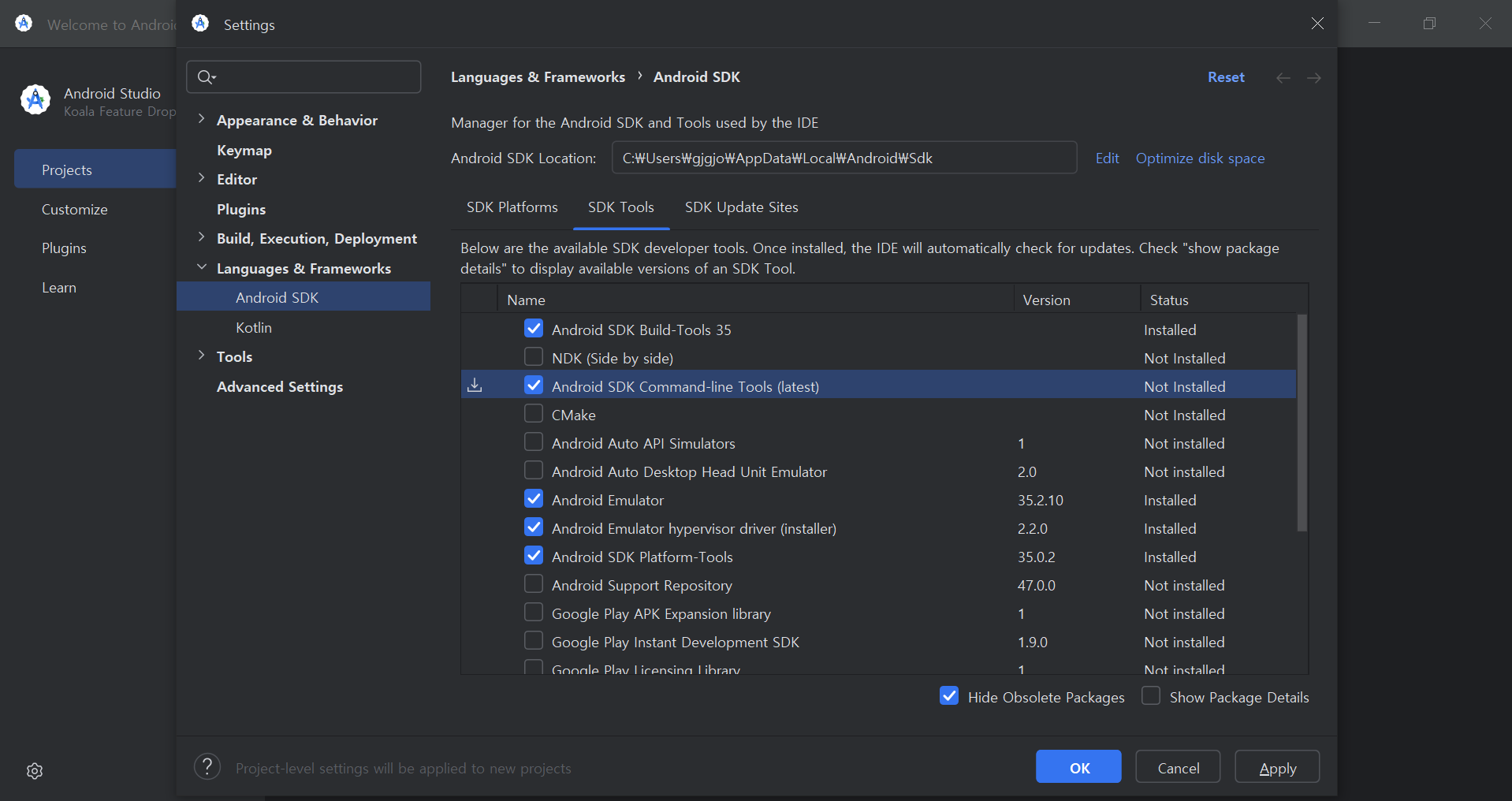Select Plugins in settings tree
Viewport: 1512px width, 801px height.
pos(241,209)
